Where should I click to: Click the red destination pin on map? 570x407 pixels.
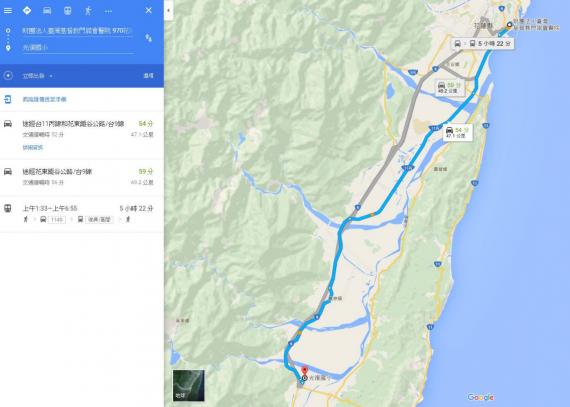305,371
